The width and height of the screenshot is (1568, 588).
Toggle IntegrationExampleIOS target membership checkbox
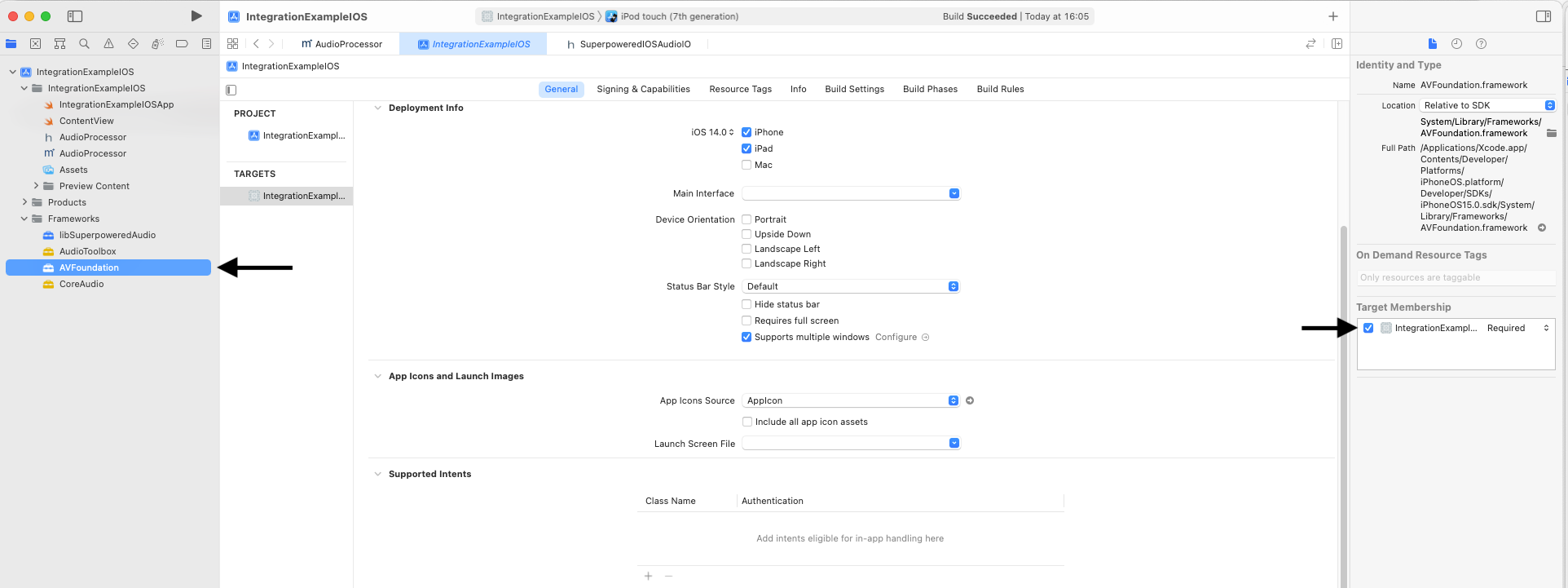point(1368,328)
